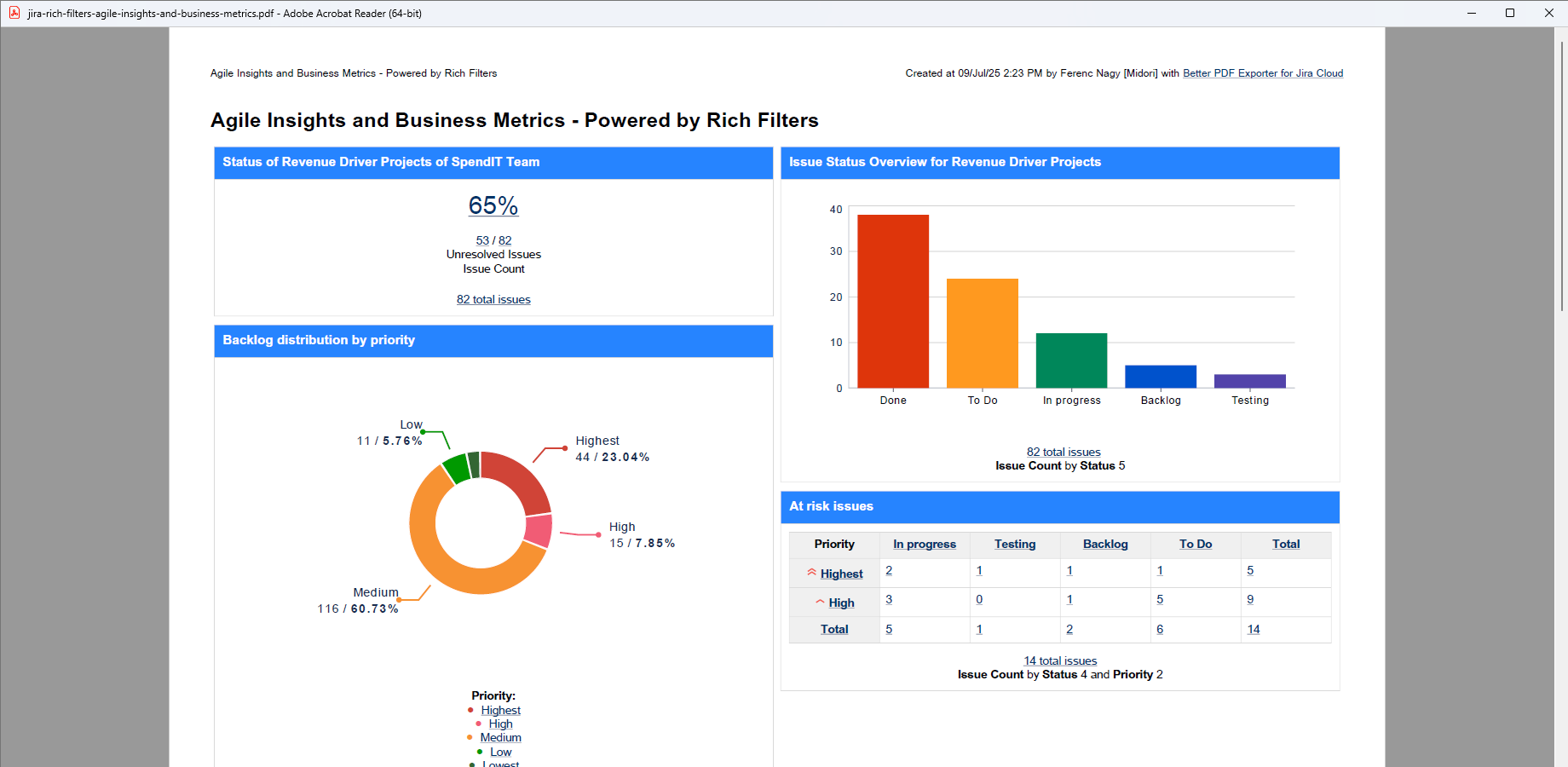This screenshot has height=767, width=1568.
Task: Click the Adobe Acrobat icon in title bar
Action: [x=14, y=13]
